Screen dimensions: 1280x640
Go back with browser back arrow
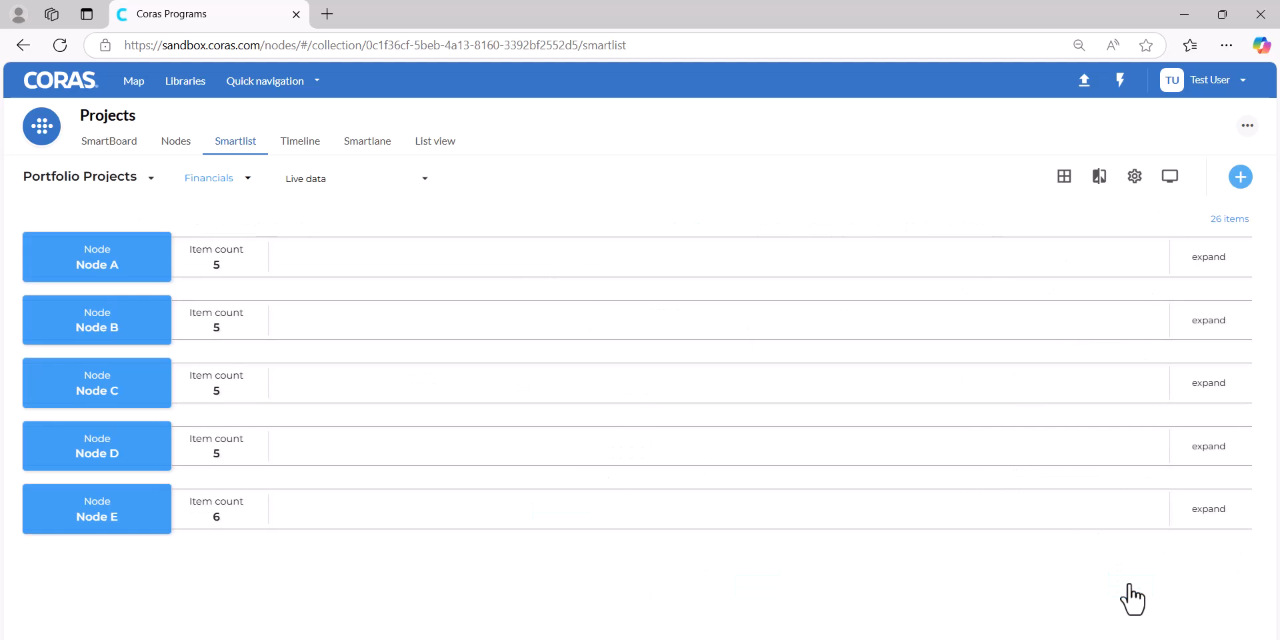[23, 45]
